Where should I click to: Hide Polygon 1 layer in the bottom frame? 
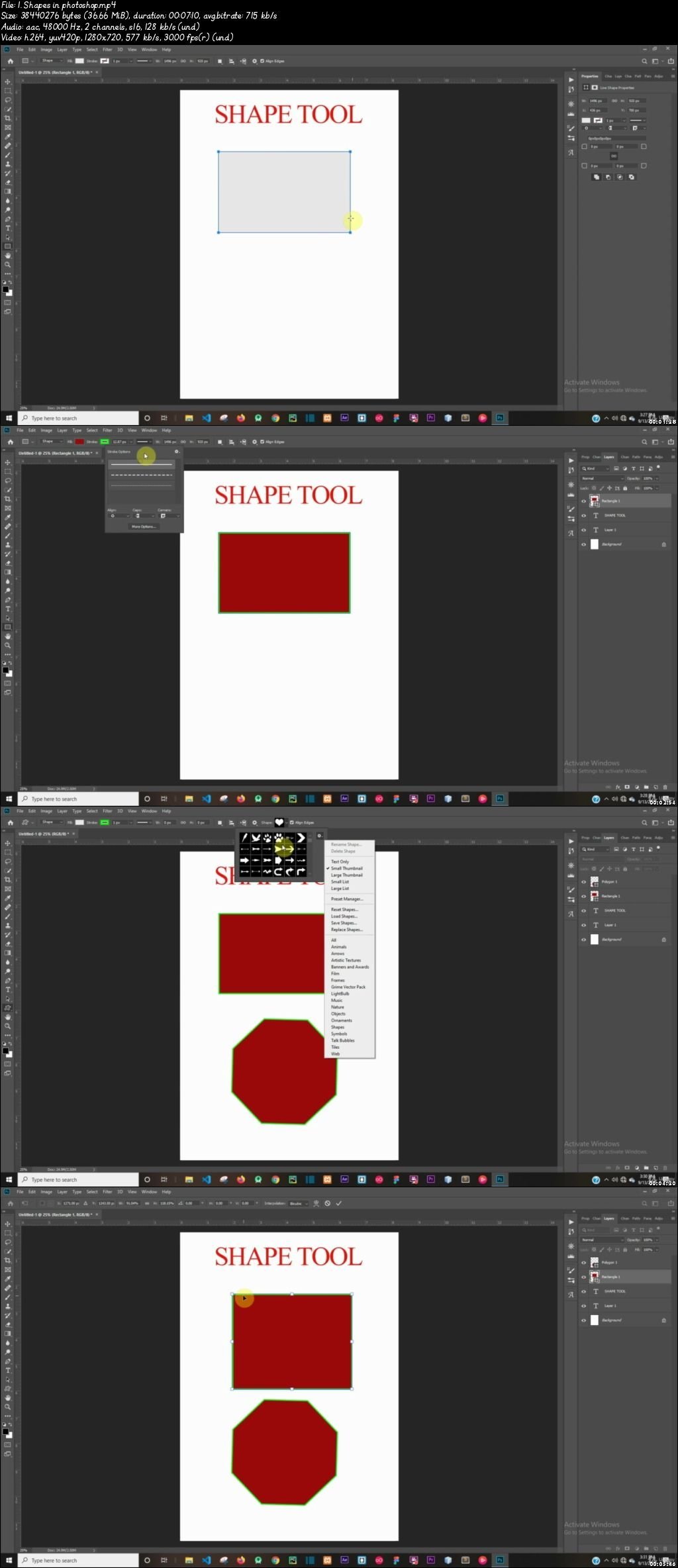[583, 1262]
